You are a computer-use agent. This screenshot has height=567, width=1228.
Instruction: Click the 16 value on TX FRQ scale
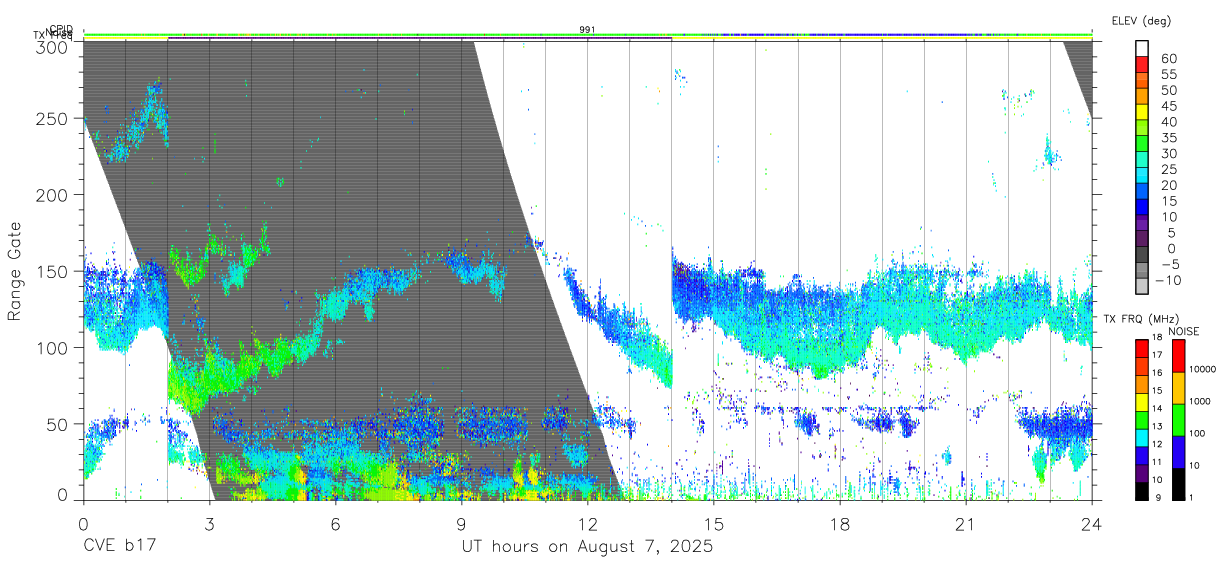(x=1157, y=373)
